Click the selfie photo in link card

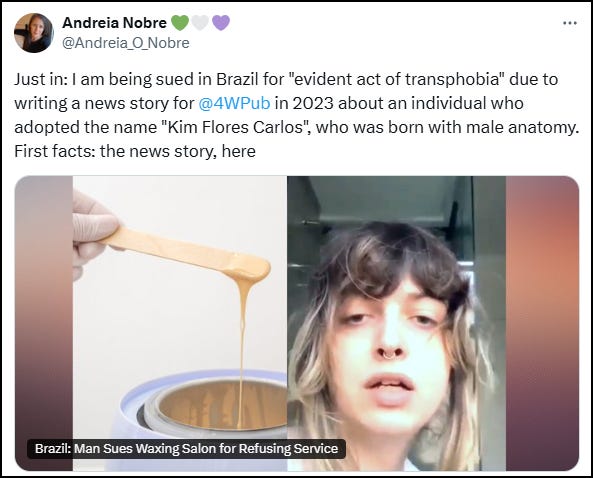(396, 323)
